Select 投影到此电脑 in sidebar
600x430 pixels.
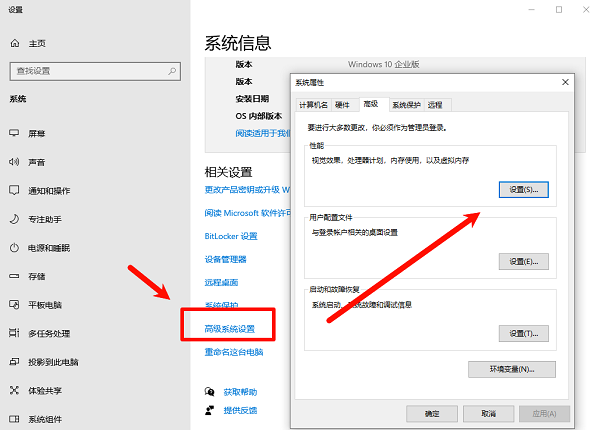[53, 362]
